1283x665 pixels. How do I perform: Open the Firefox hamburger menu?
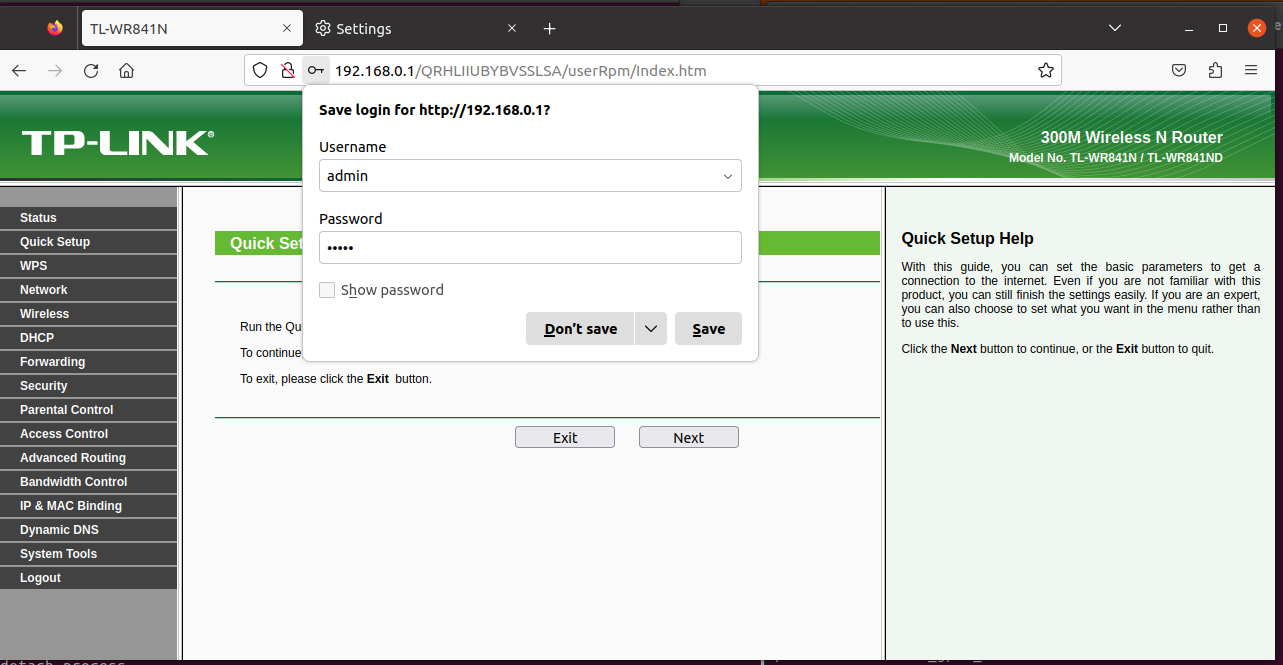1251,70
